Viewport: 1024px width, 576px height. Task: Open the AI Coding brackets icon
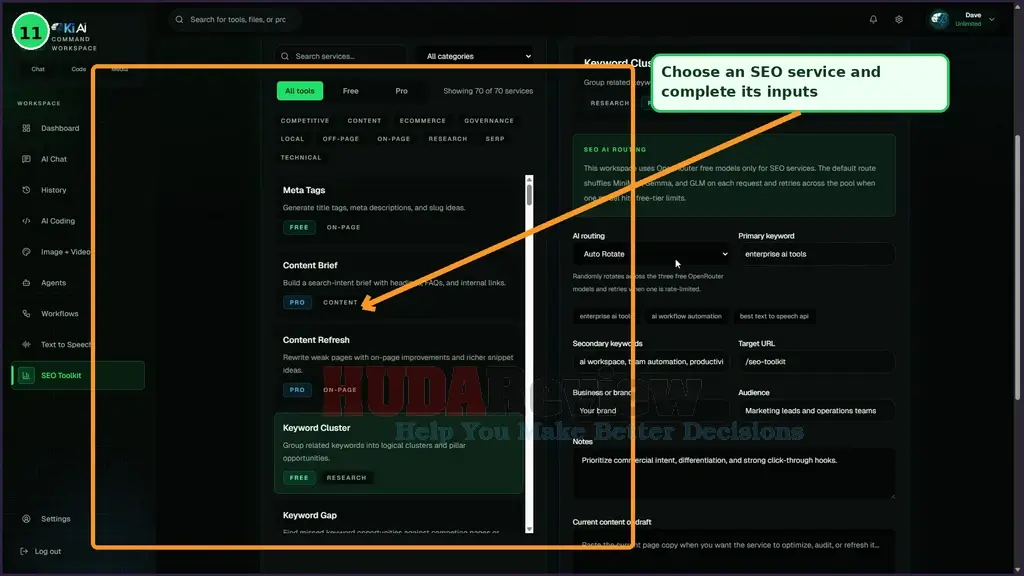click(26, 221)
